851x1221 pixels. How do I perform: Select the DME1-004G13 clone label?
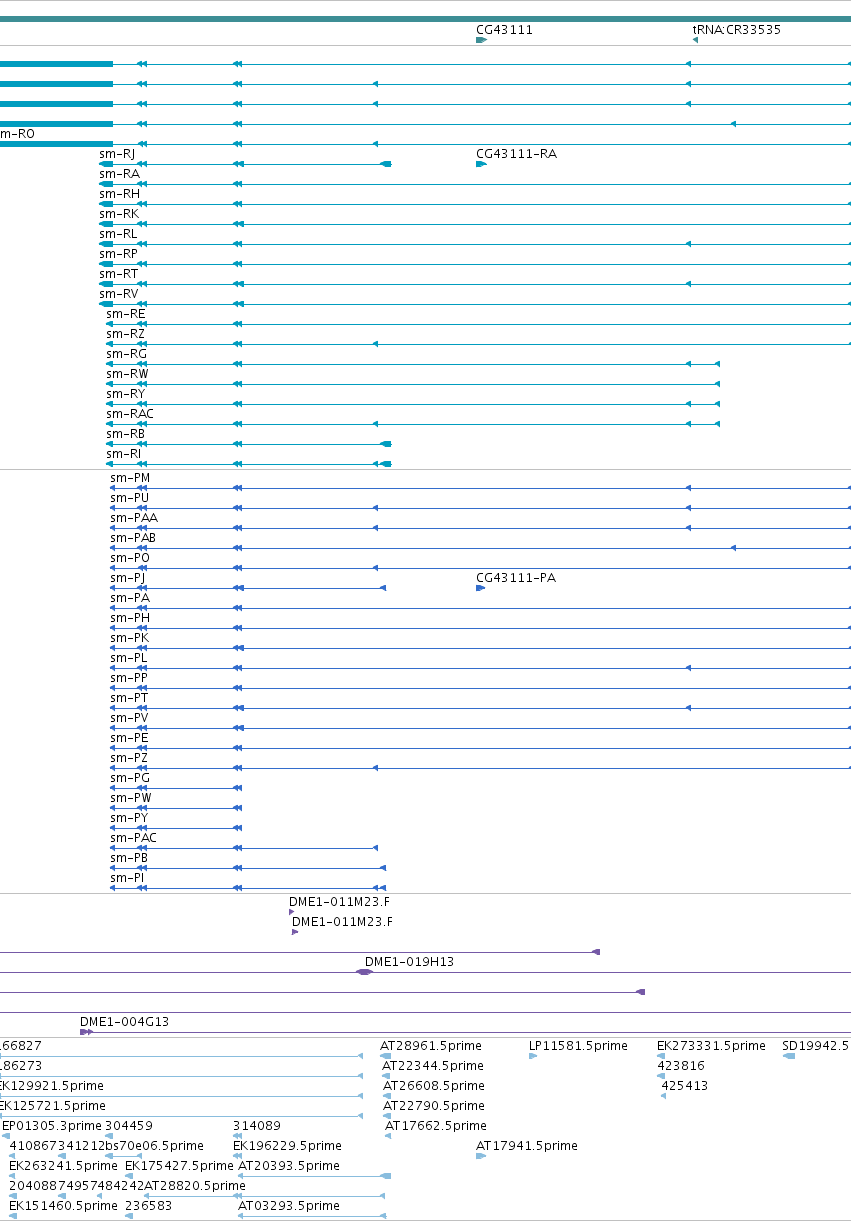124,1022
